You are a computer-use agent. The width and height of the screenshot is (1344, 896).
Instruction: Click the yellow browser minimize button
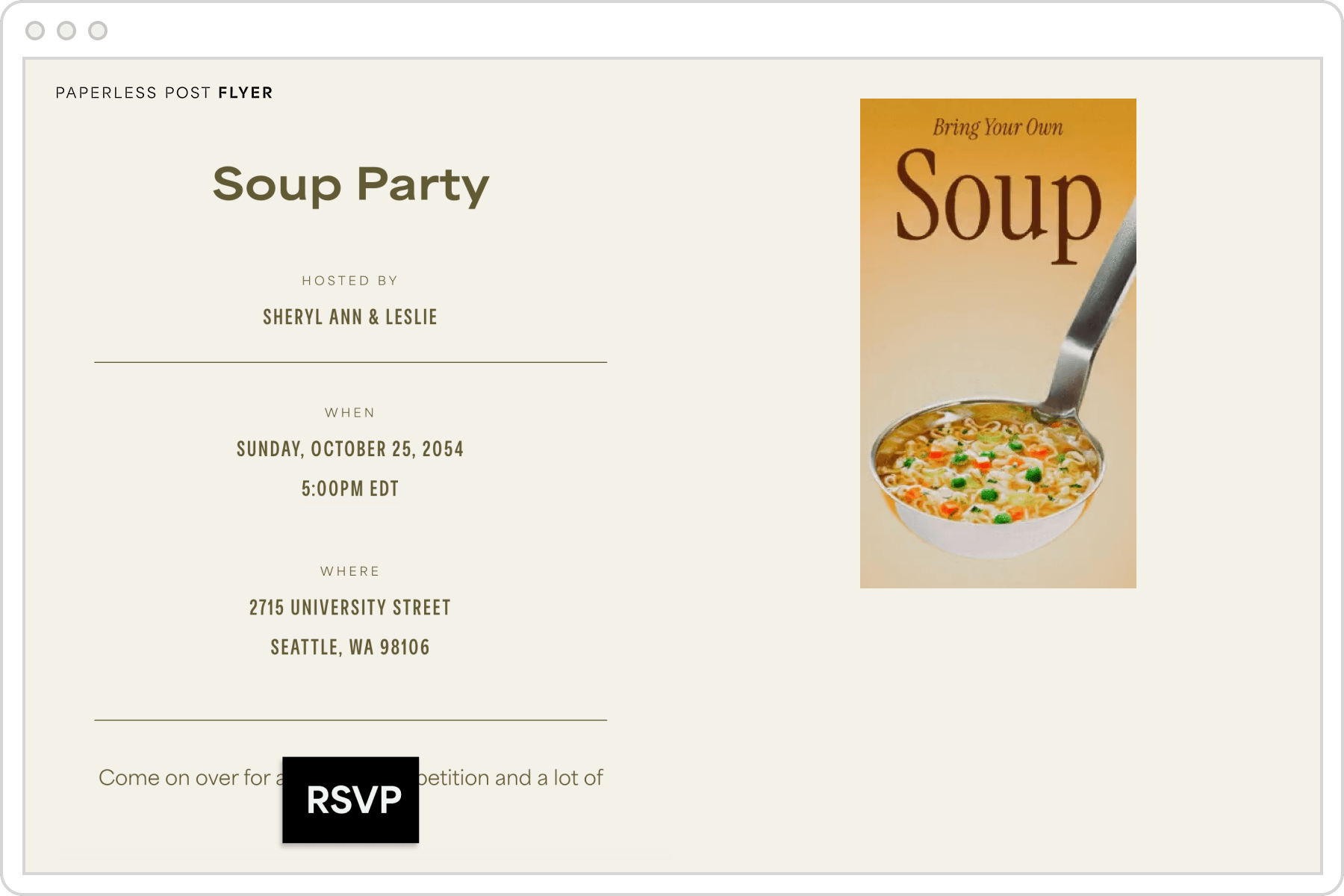64,31
